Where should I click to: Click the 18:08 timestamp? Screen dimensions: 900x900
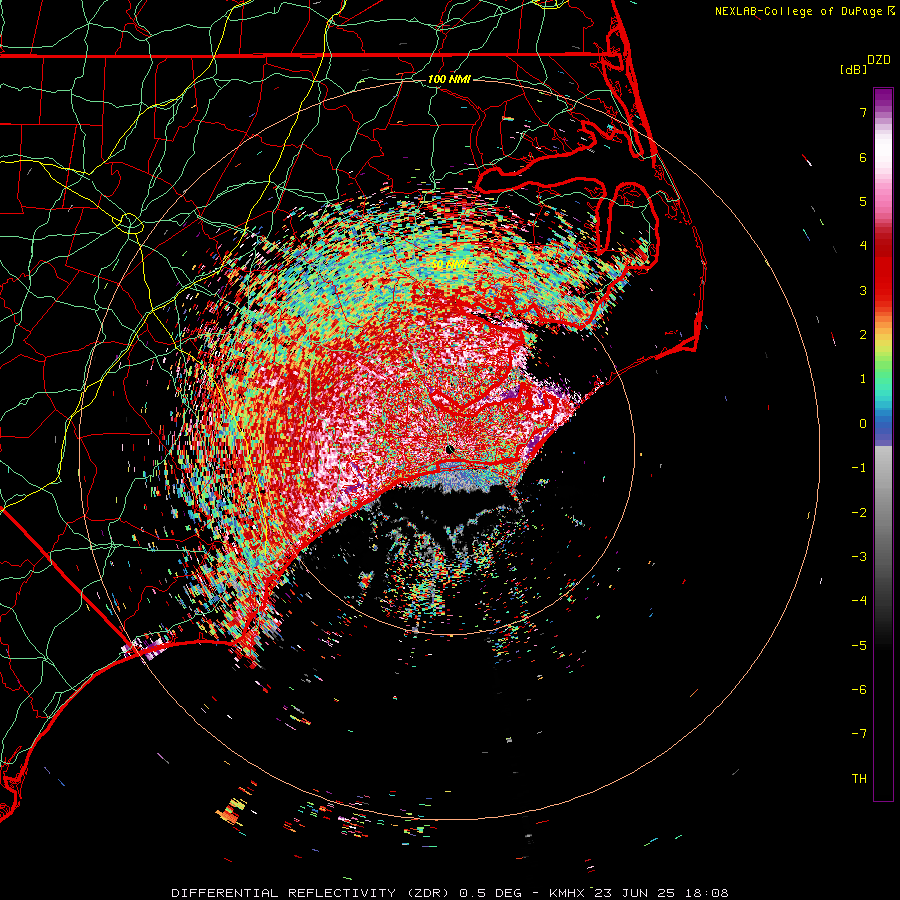point(705,893)
